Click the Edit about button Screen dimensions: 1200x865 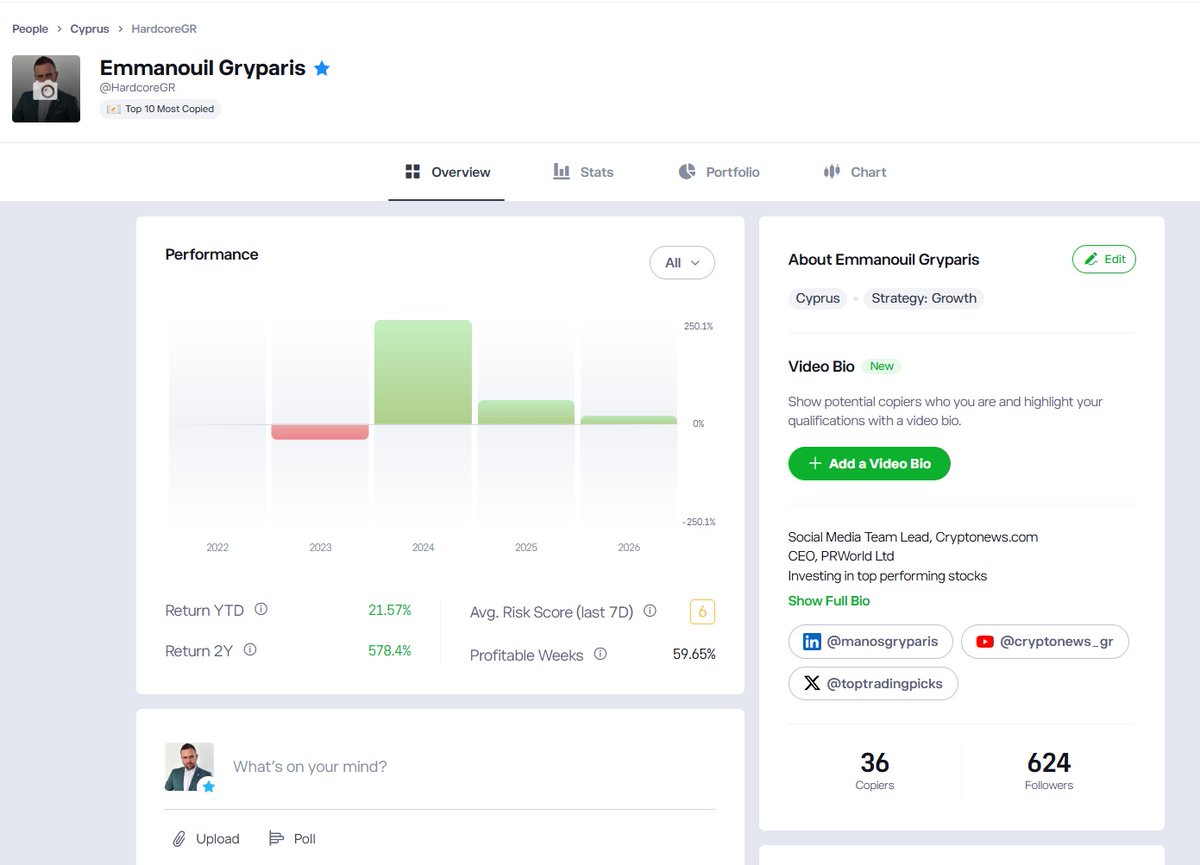point(1104,259)
